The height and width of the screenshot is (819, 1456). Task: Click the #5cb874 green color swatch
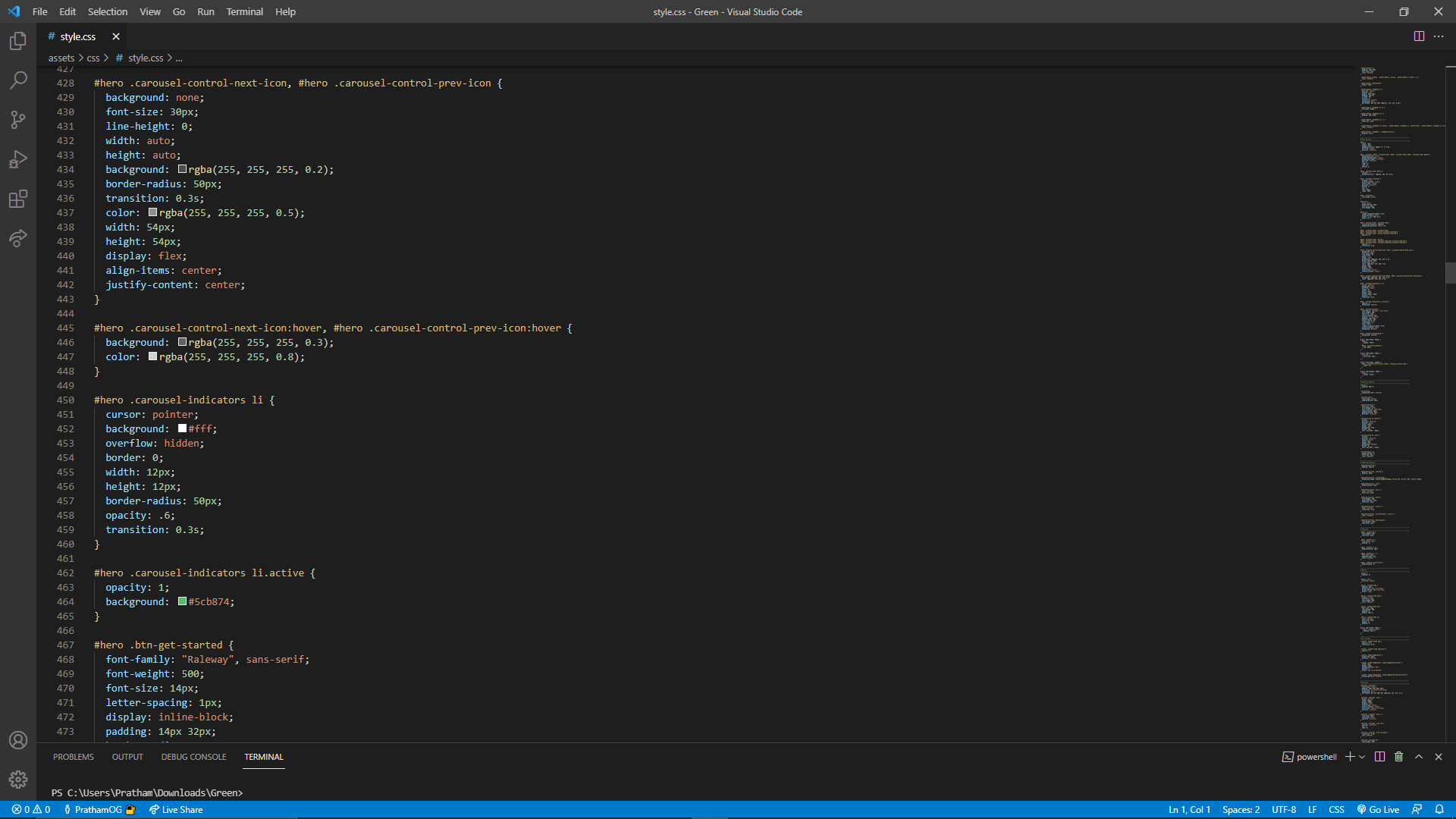coord(183,601)
